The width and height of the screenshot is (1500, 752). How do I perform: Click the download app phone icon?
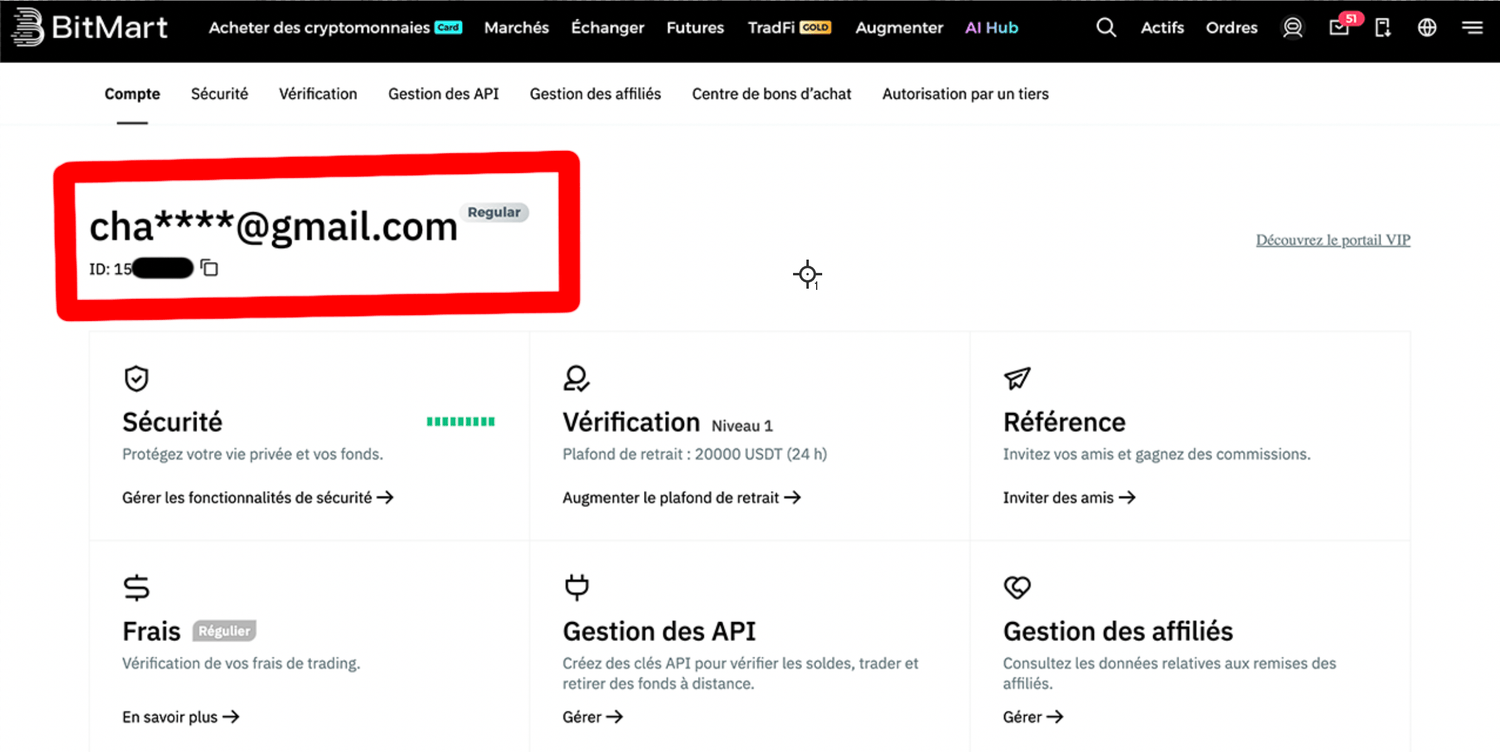click(x=1383, y=28)
